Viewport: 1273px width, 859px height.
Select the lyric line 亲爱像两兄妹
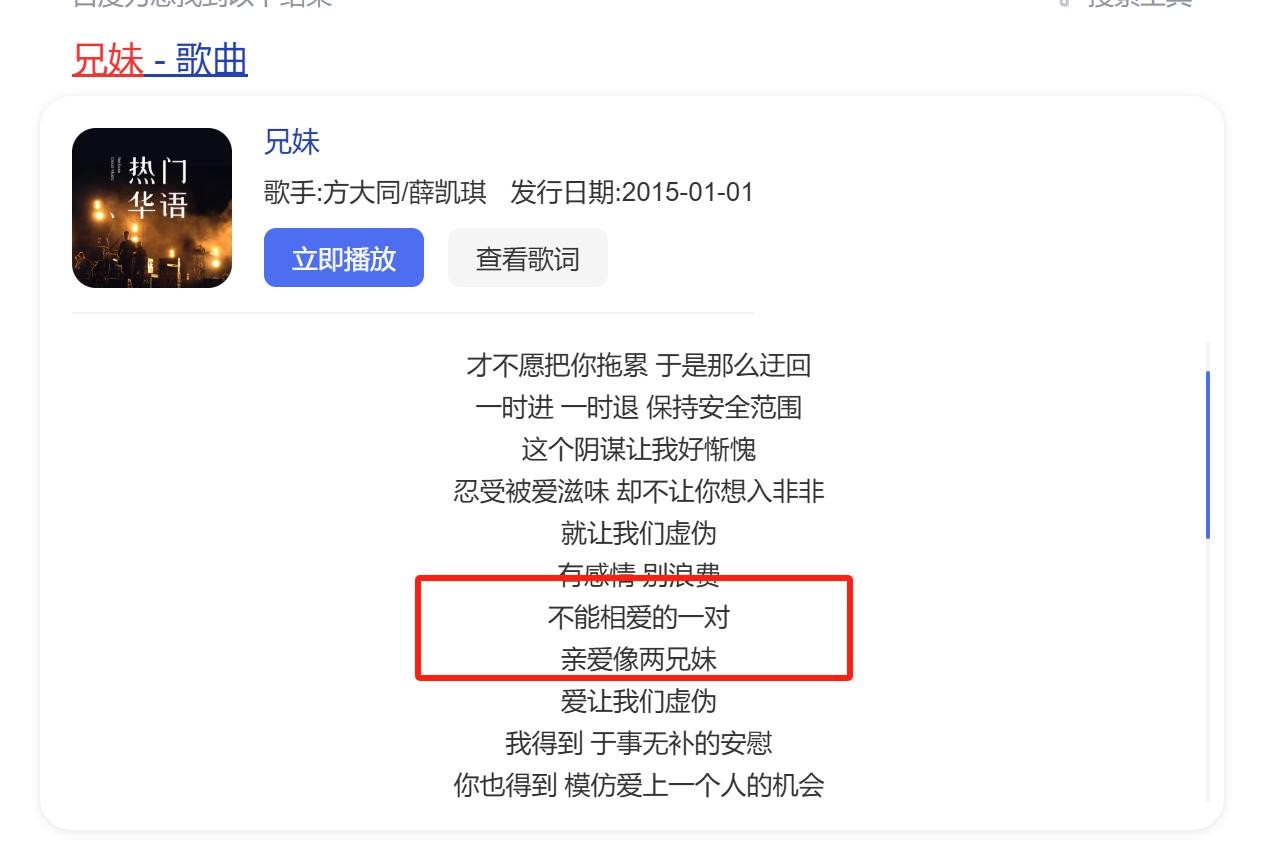pos(638,659)
